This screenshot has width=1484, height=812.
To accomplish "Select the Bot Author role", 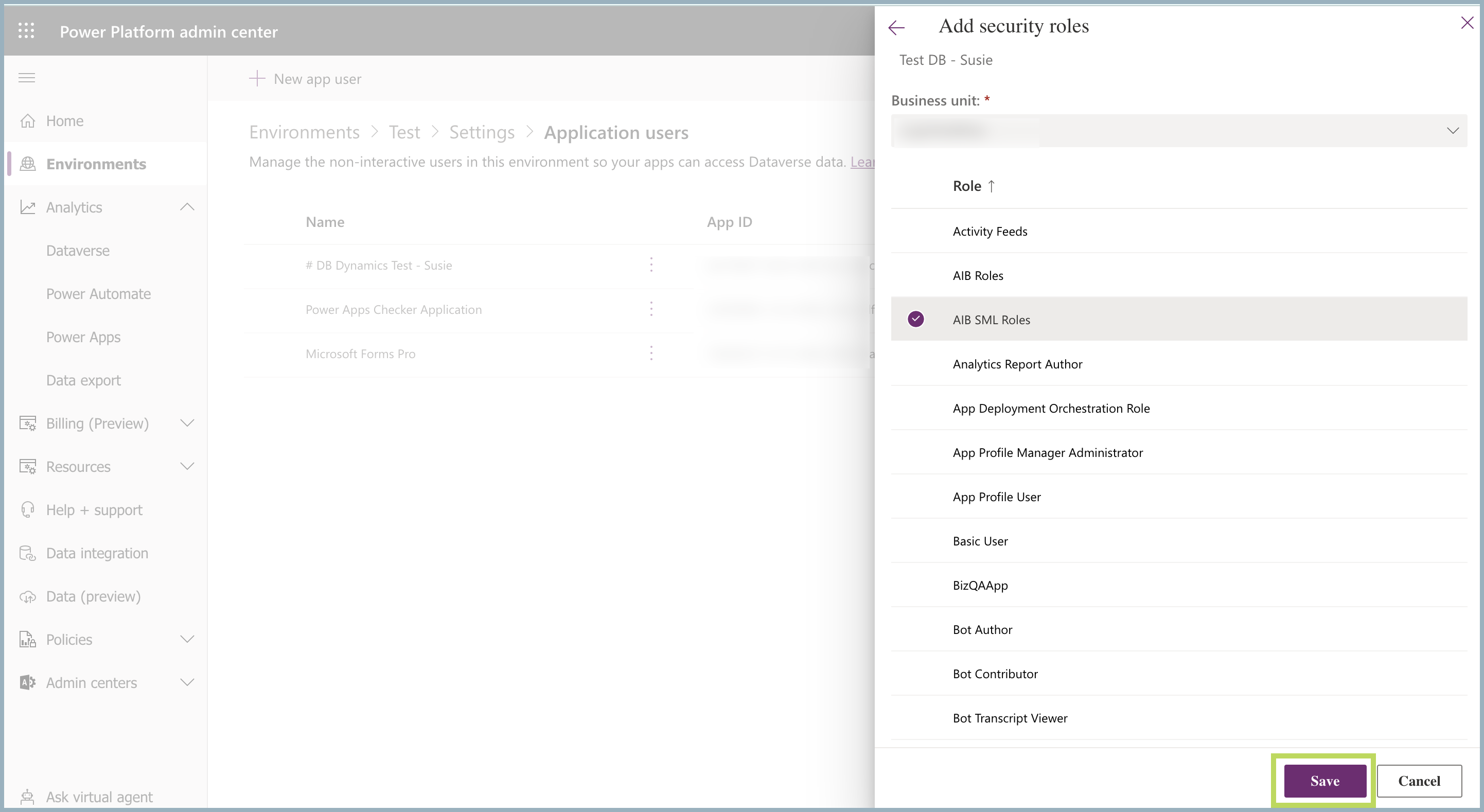I will [x=1179, y=629].
